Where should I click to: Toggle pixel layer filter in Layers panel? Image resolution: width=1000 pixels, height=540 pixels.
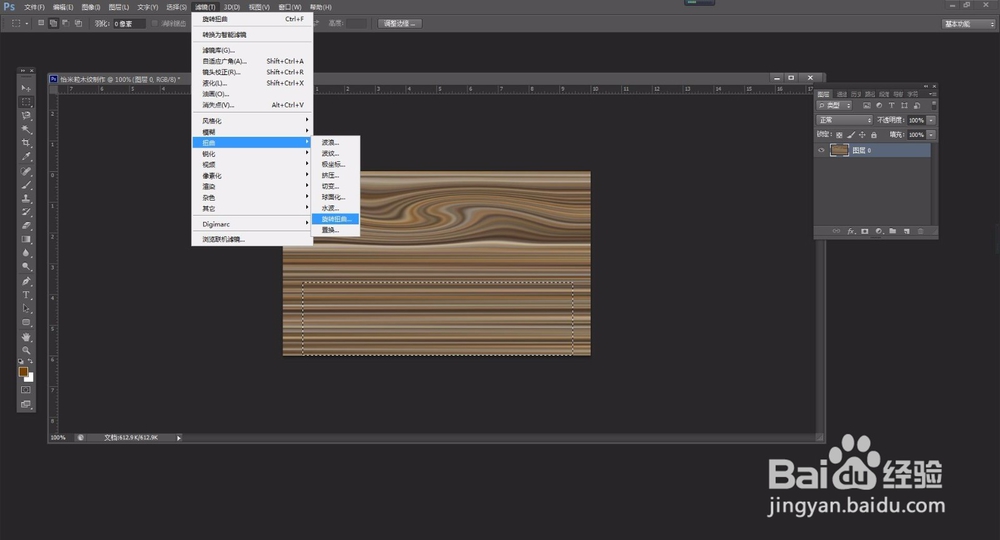click(867, 106)
